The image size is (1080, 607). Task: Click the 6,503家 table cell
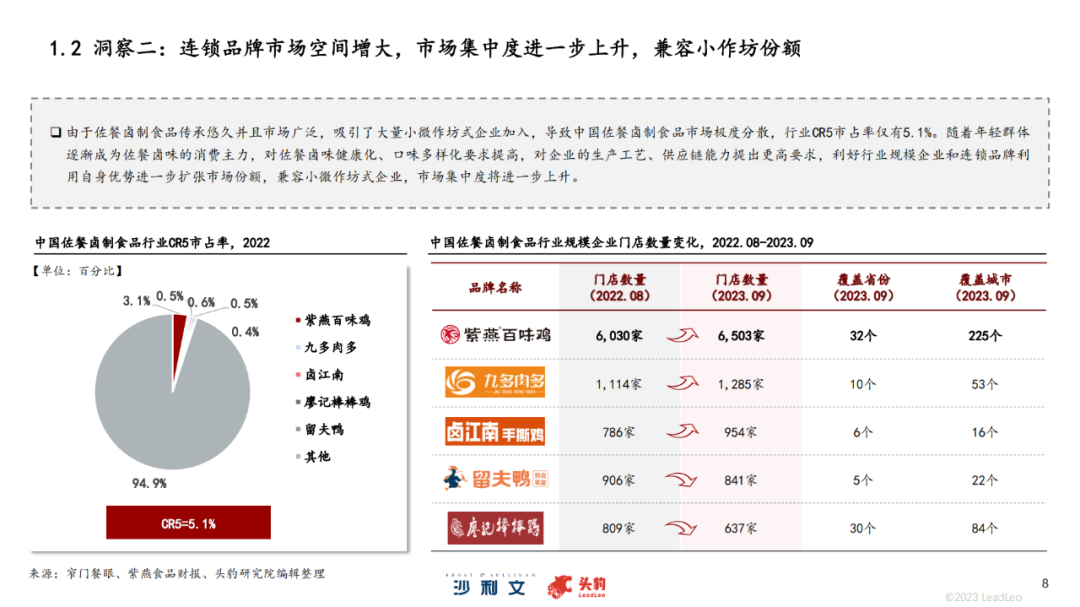point(740,336)
